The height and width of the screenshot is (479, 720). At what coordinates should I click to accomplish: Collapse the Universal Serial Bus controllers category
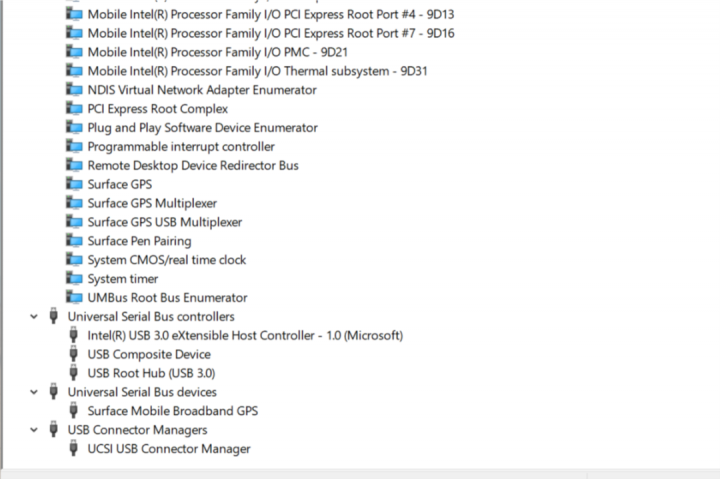(34, 316)
